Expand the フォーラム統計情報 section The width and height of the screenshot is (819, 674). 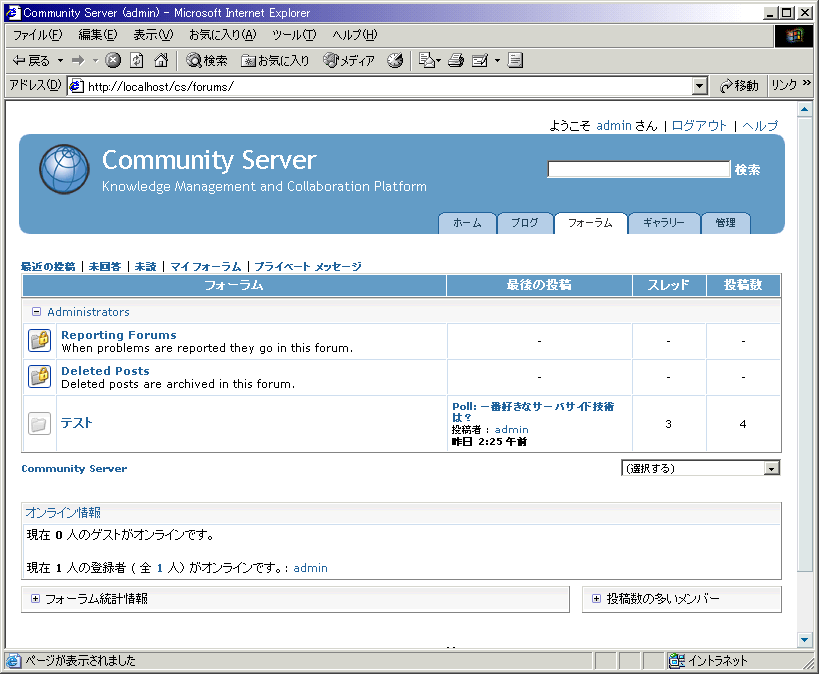[35, 599]
